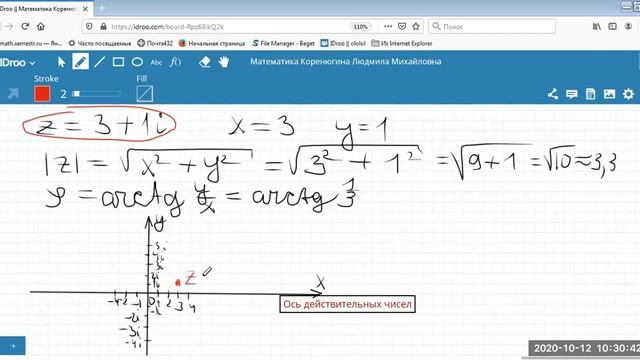Open IDroo || ololol bookmark
This screenshot has height=360, width=640.
pyautogui.click(x=343, y=43)
